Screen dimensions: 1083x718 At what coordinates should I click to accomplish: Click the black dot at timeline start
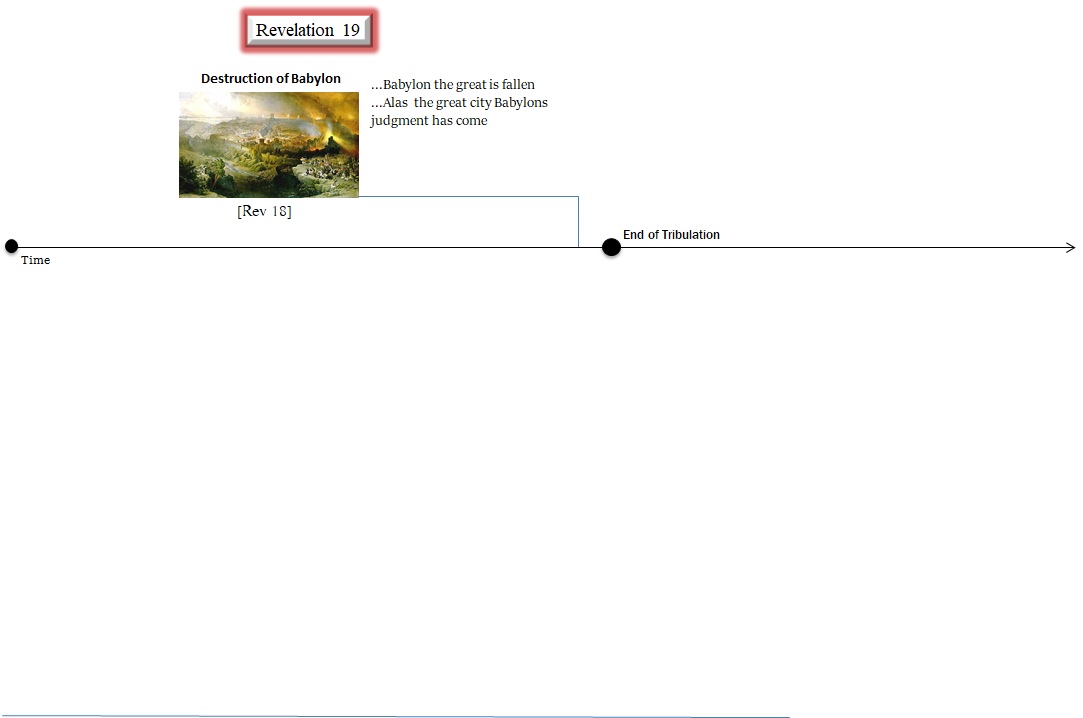[x=11, y=247]
